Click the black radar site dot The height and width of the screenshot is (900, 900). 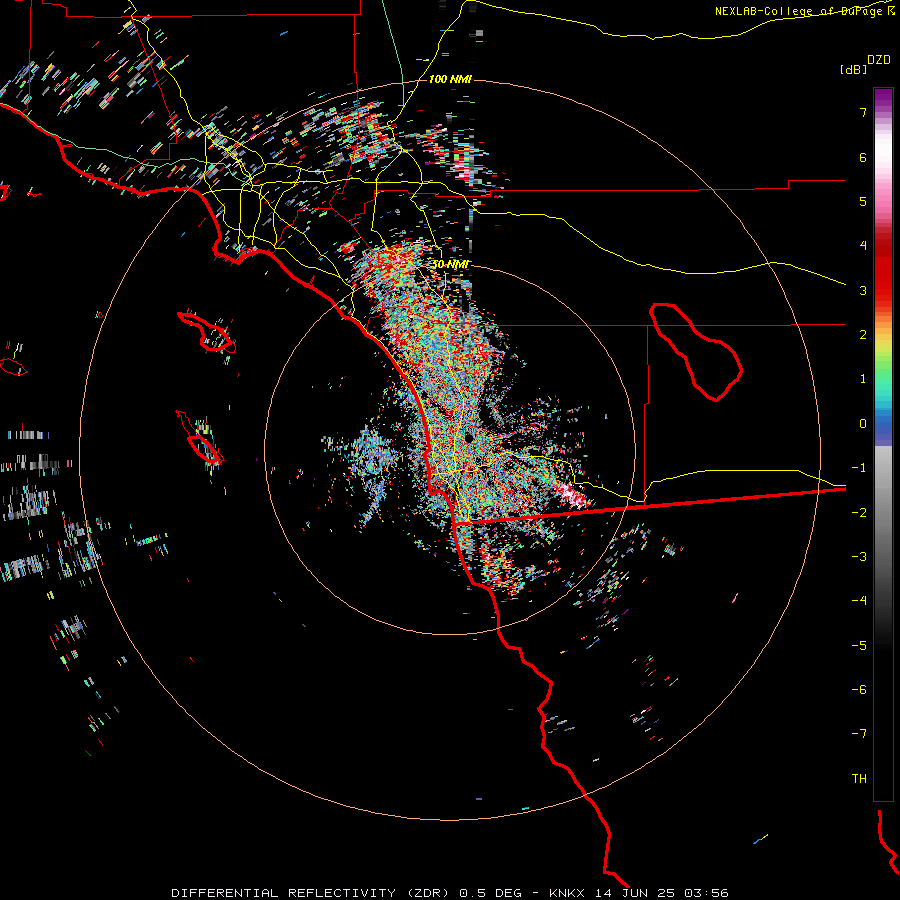click(x=469, y=438)
